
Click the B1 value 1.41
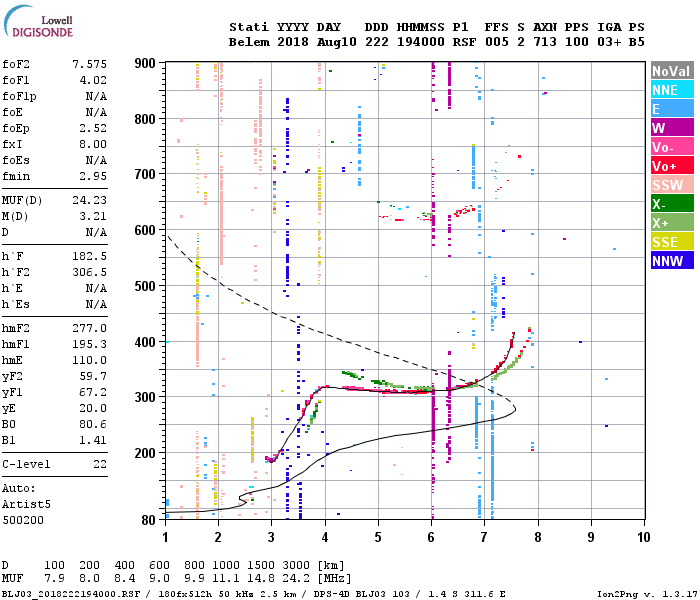(93, 441)
